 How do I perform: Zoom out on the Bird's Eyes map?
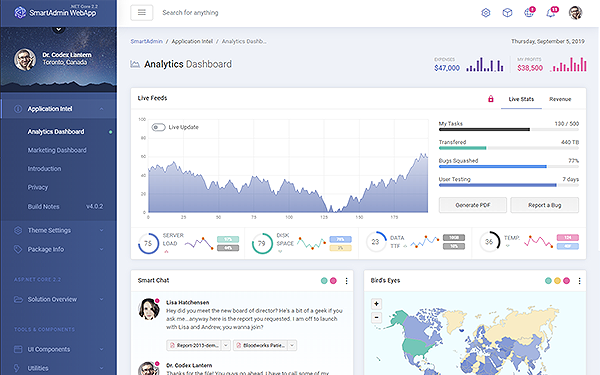377,318
